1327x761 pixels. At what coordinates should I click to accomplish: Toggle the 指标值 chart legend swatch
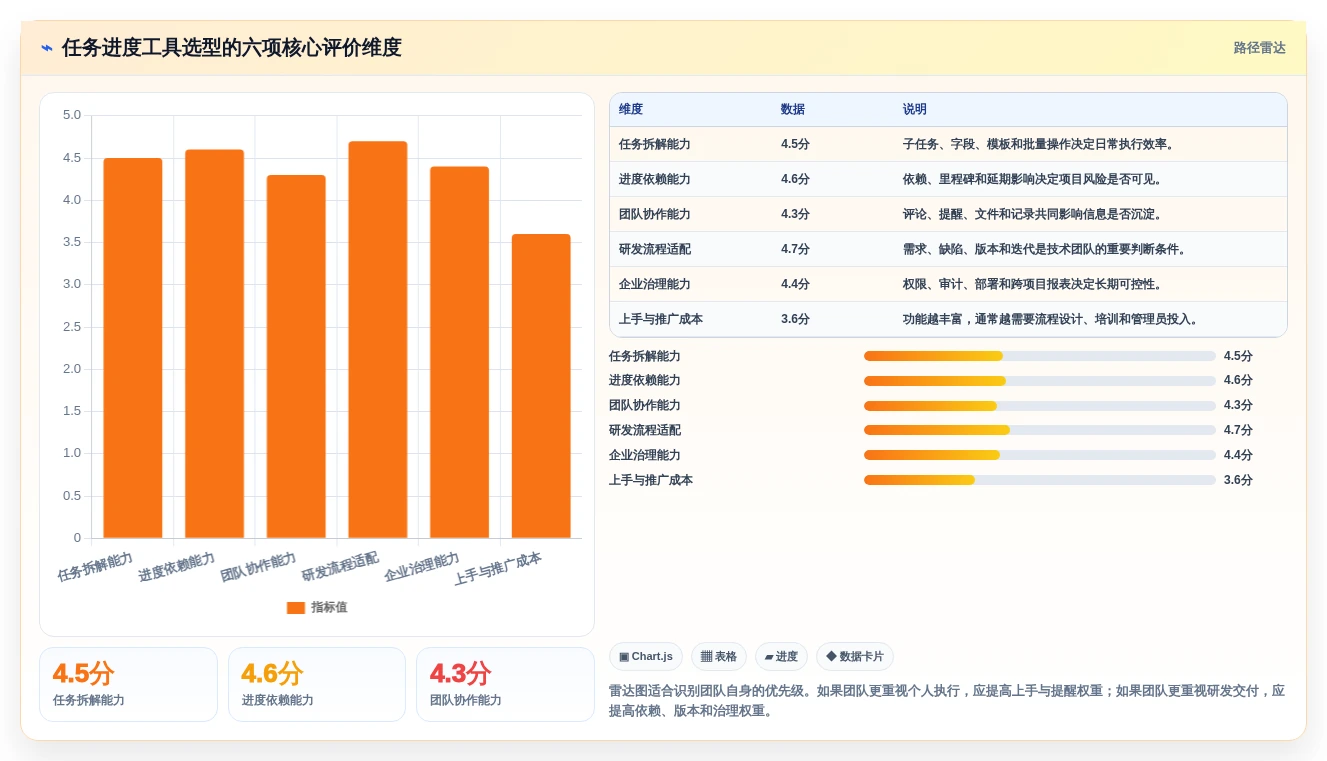(x=296, y=607)
